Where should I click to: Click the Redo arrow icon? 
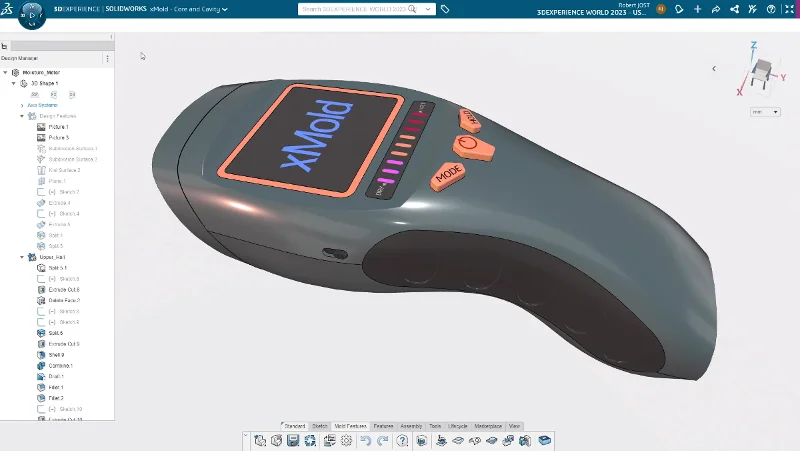(383, 440)
